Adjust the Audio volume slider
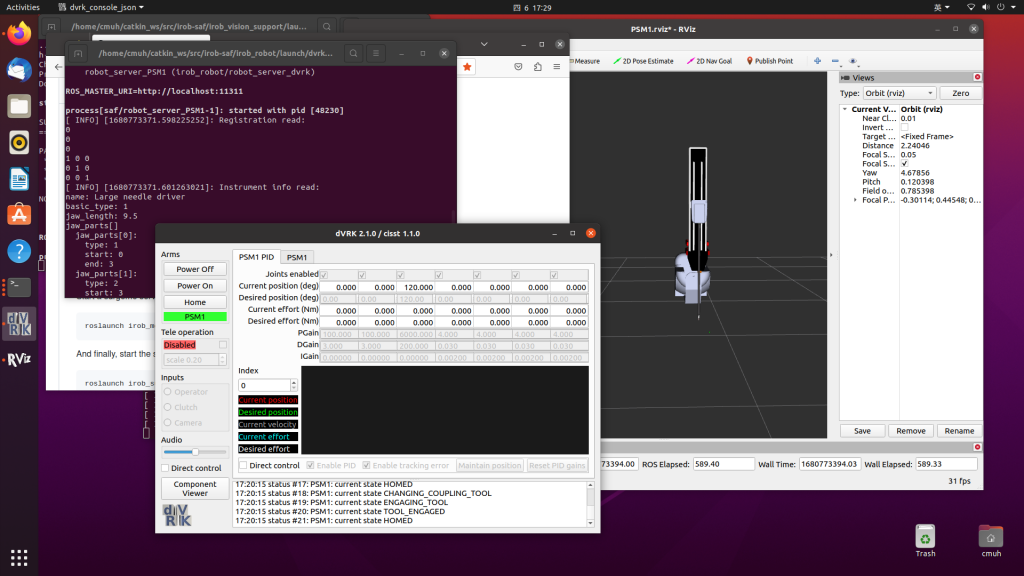The height and width of the screenshot is (576, 1024). click(194, 452)
